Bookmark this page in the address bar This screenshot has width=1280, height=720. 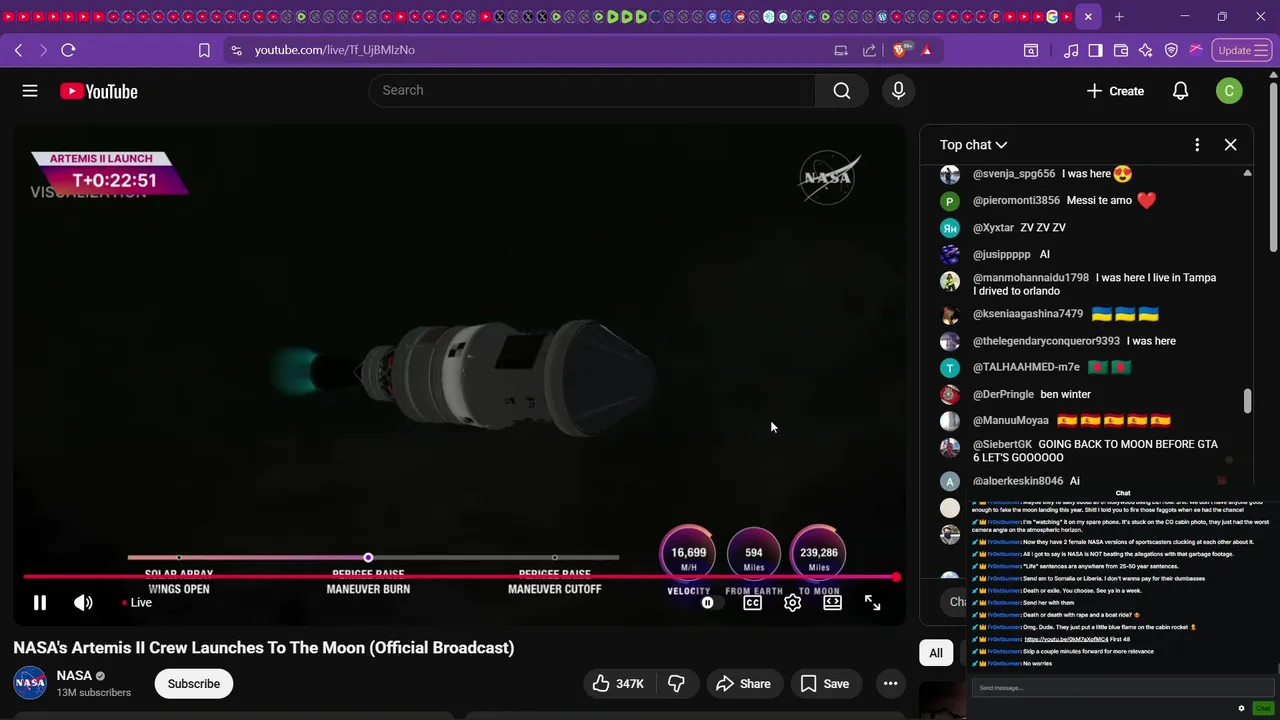coord(204,50)
